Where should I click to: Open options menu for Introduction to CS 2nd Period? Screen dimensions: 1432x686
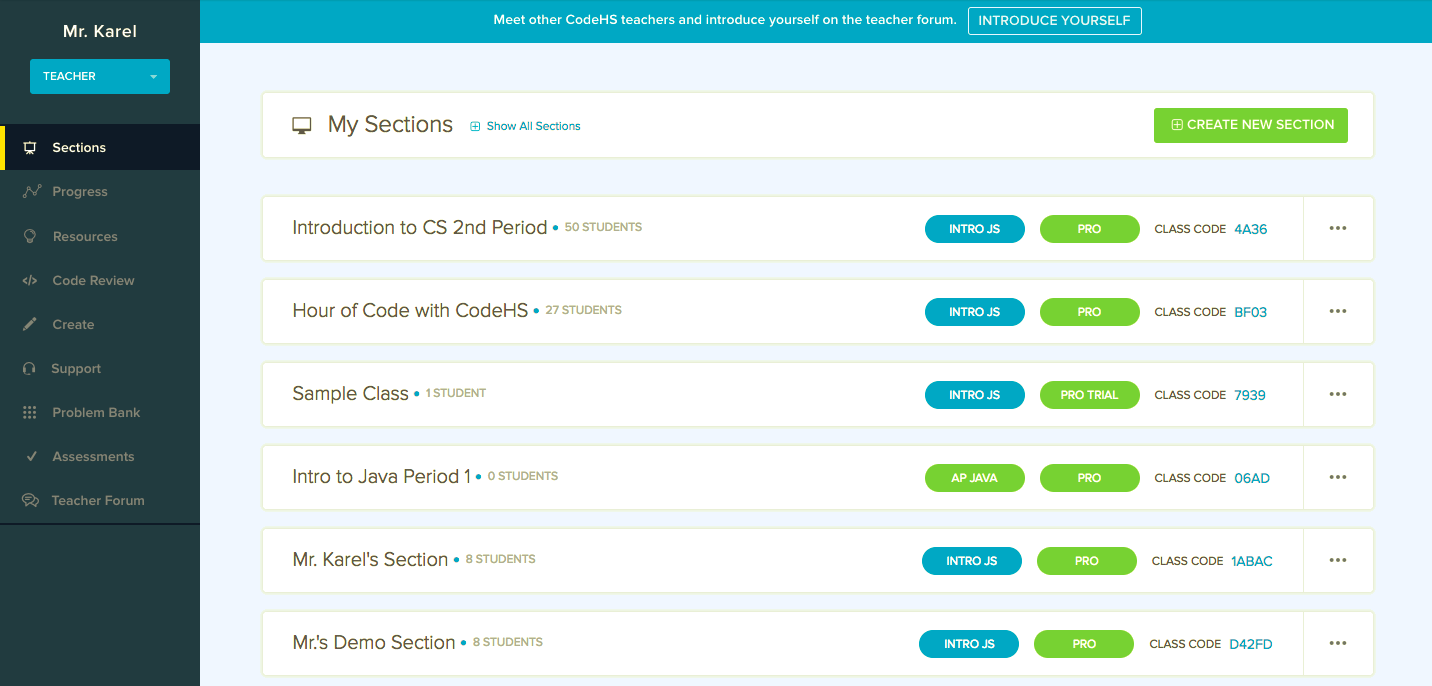[1338, 228]
